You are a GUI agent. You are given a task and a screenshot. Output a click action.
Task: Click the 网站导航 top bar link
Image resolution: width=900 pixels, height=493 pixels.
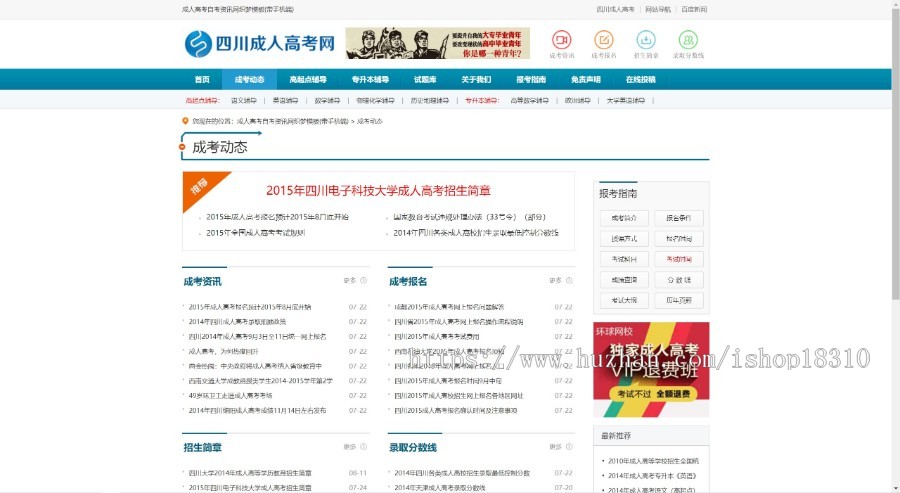tap(658, 9)
